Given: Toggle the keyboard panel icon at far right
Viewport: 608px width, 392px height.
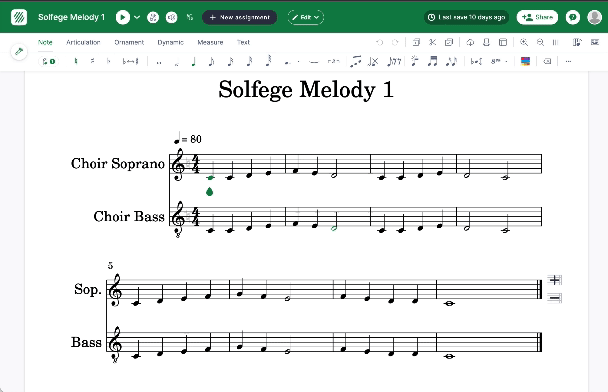Looking at the screenshot, I should 595,42.
